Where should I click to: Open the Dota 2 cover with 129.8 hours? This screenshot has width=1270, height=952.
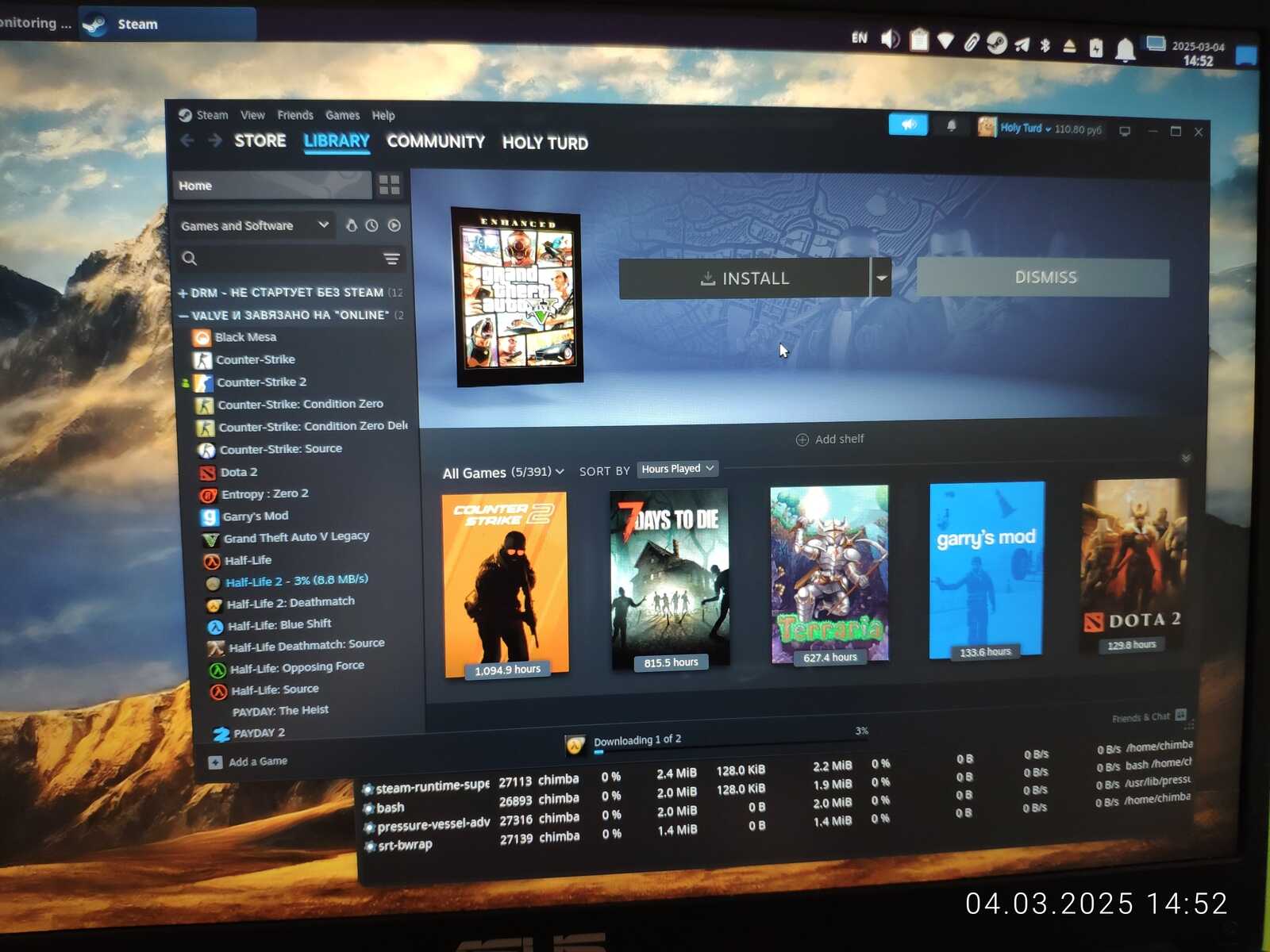pos(1134,566)
